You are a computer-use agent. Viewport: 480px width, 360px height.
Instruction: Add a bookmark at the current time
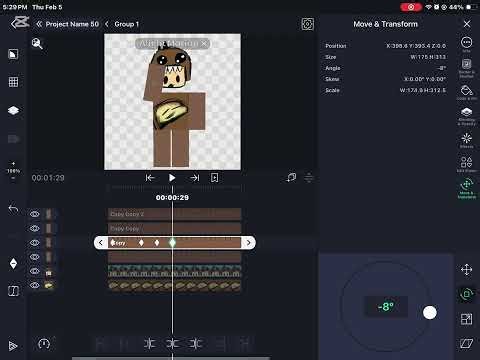pyautogui.click(x=215, y=178)
